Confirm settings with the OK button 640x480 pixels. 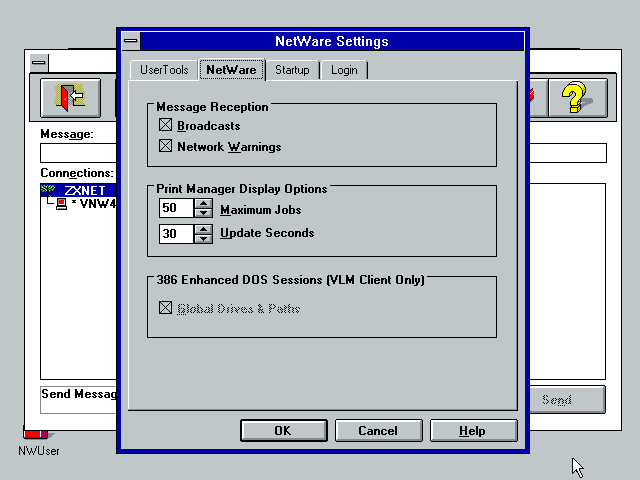[284, 431]
